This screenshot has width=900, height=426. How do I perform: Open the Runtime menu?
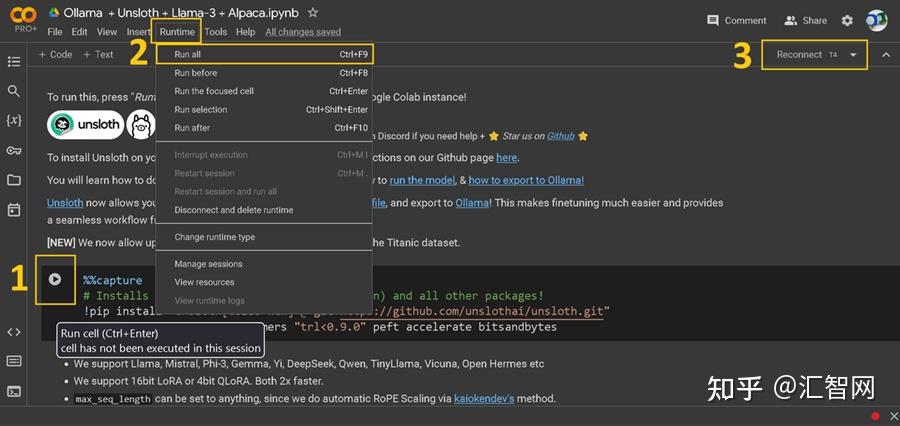tap(177, 32)
